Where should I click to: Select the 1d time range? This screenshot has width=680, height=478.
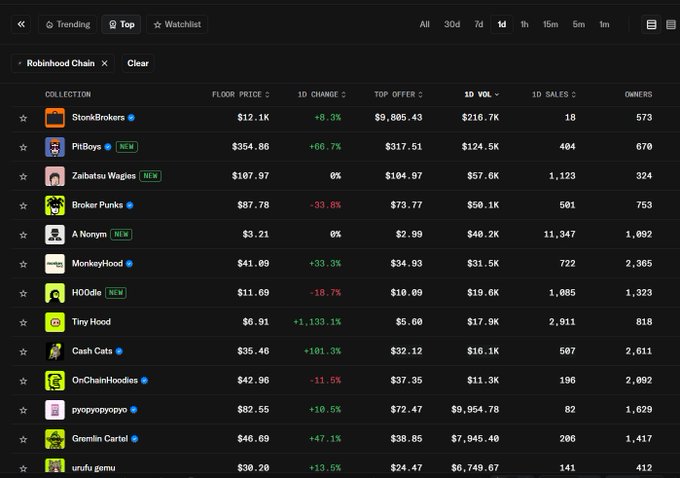click(502, 24)
